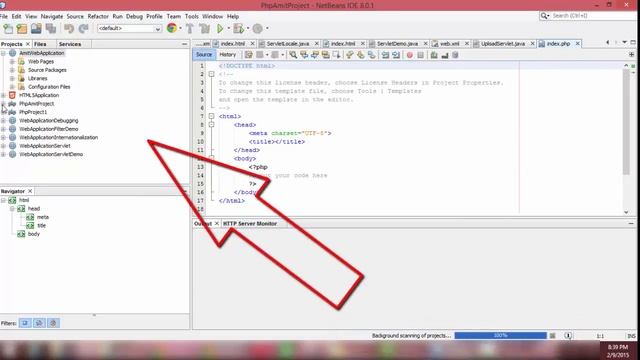The height and width of the screenshot is (360, 640).
Task: Click the notifications icon in status bar
Action: [568, 335]
